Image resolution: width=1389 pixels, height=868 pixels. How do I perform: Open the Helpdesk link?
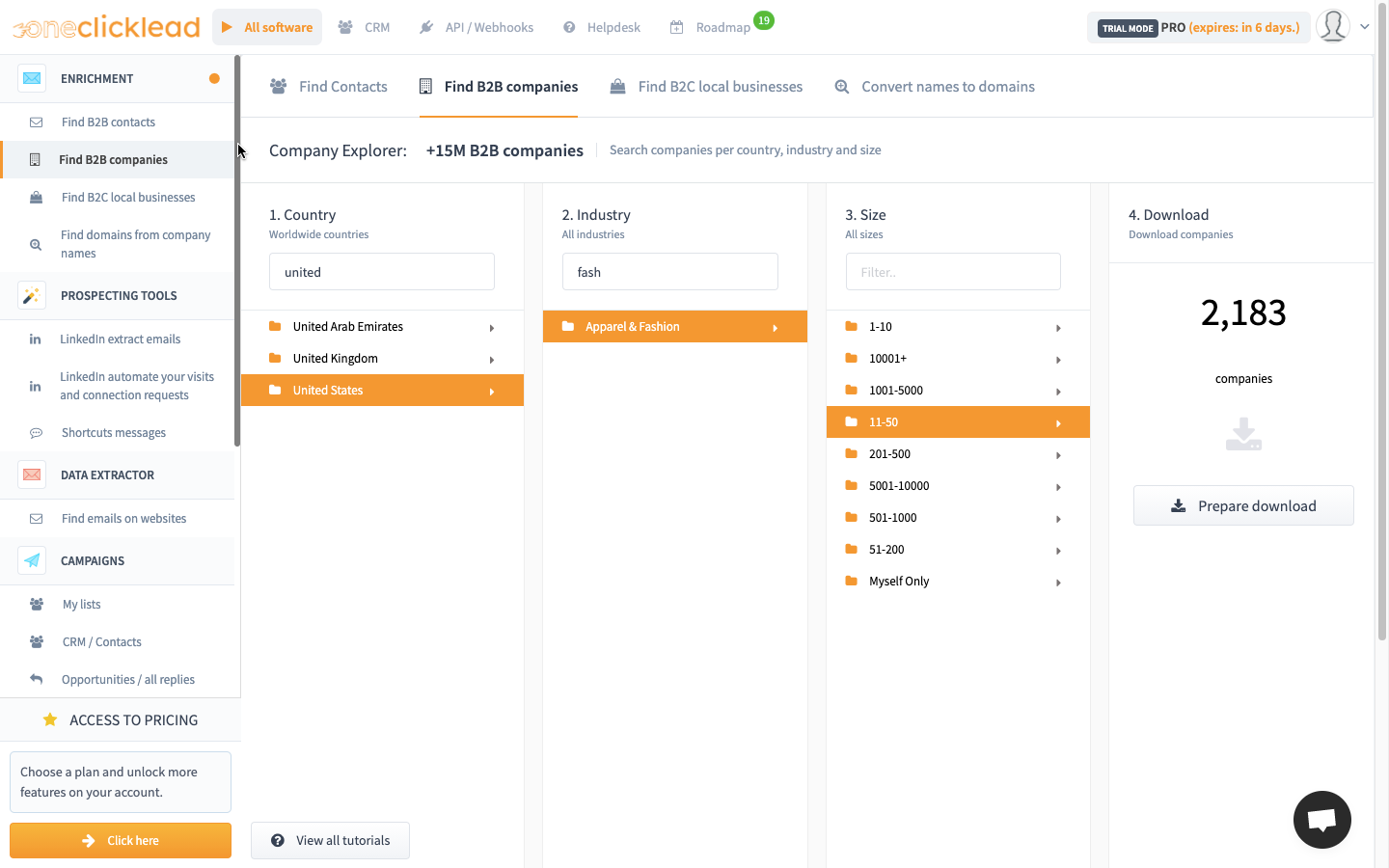(602, 27)
